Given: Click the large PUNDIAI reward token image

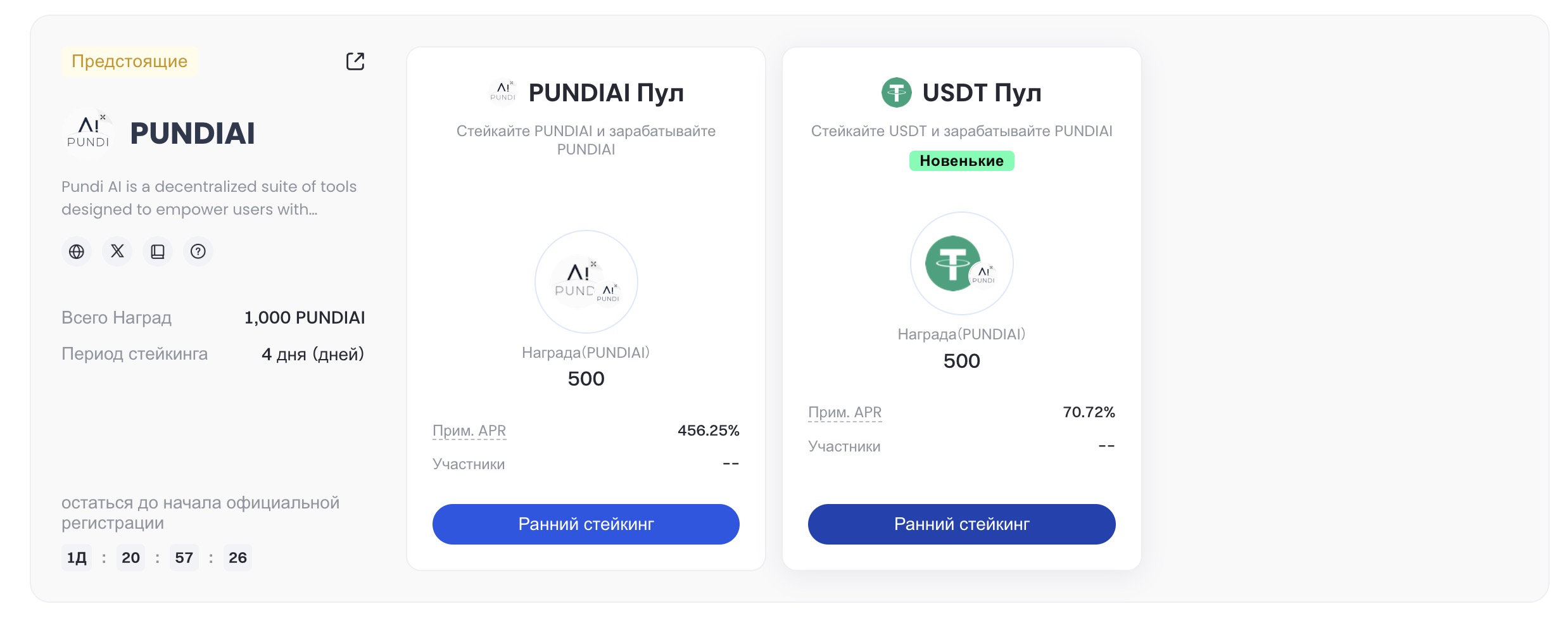Looking at the screenshot, I should point(586,282).
